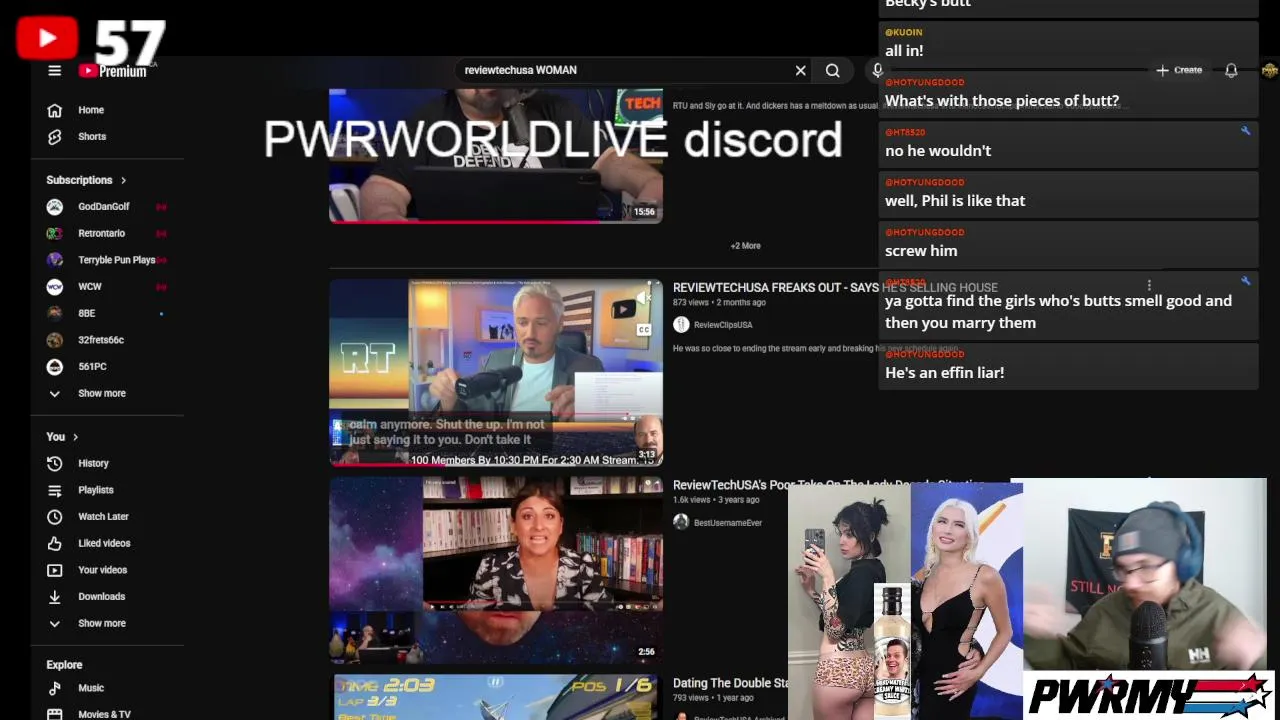The height and width of the screenshot is (720, 1280).
Task: Toggle closed captions on thumbnail preview
Action: 644,330
